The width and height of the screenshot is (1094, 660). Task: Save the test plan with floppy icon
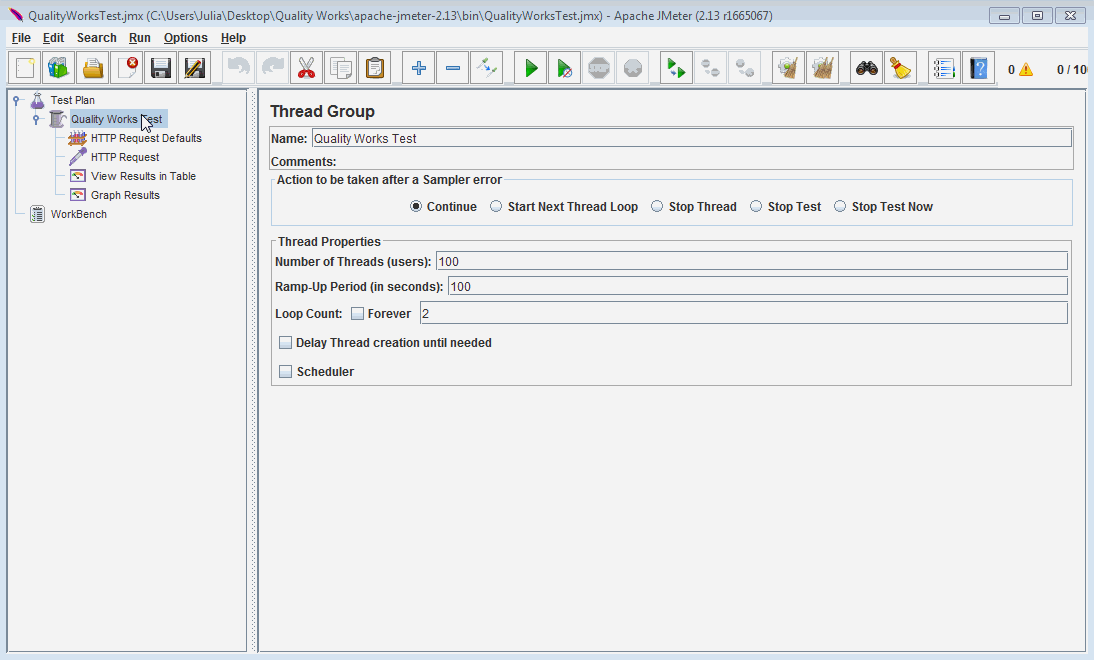pyautogui.click(x=161, y=68)
